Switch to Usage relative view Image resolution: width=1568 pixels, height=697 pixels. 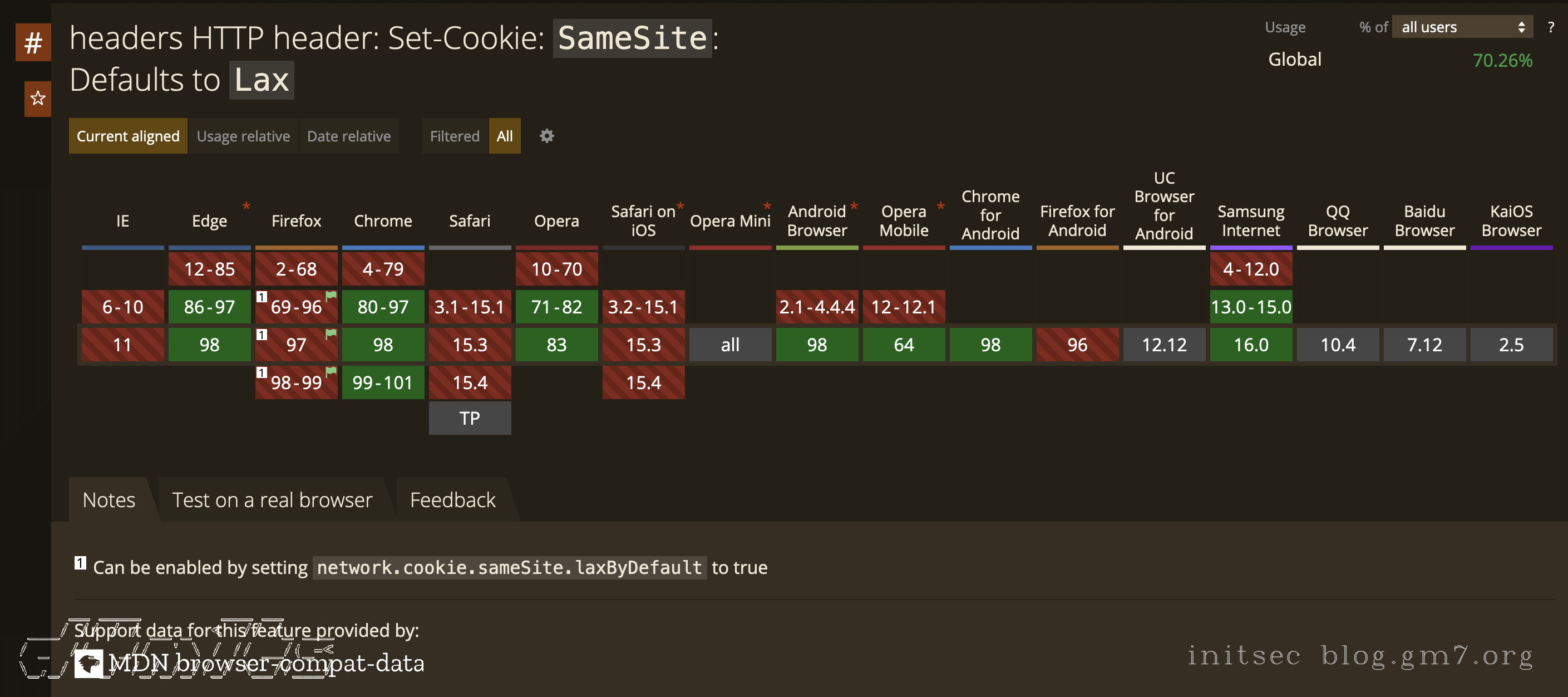click(243, 136)
